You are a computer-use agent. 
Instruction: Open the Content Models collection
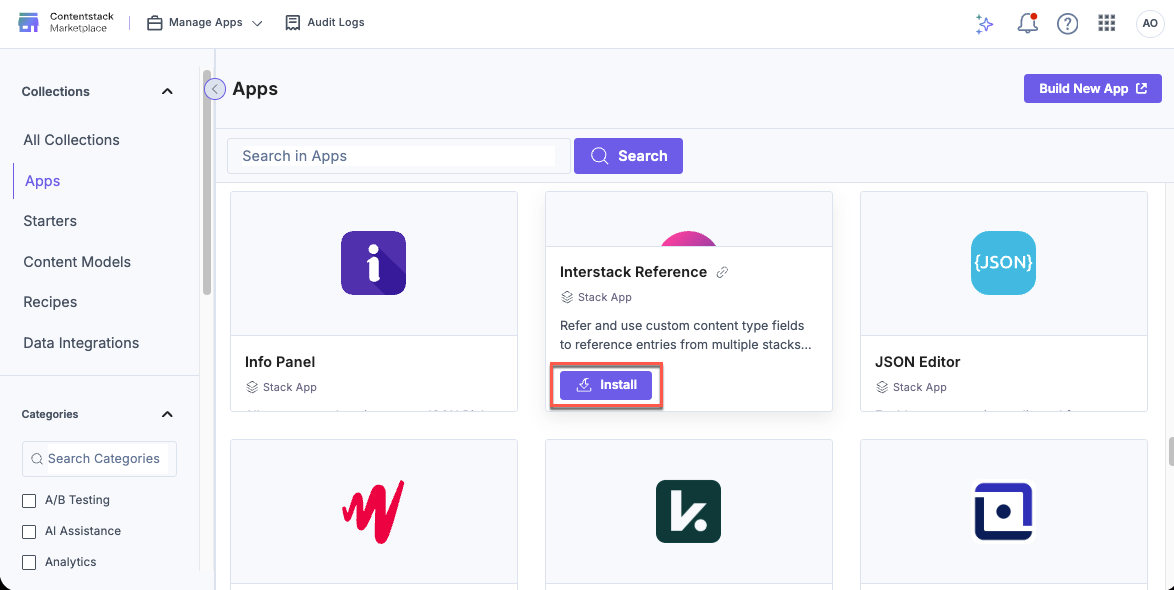77,262
